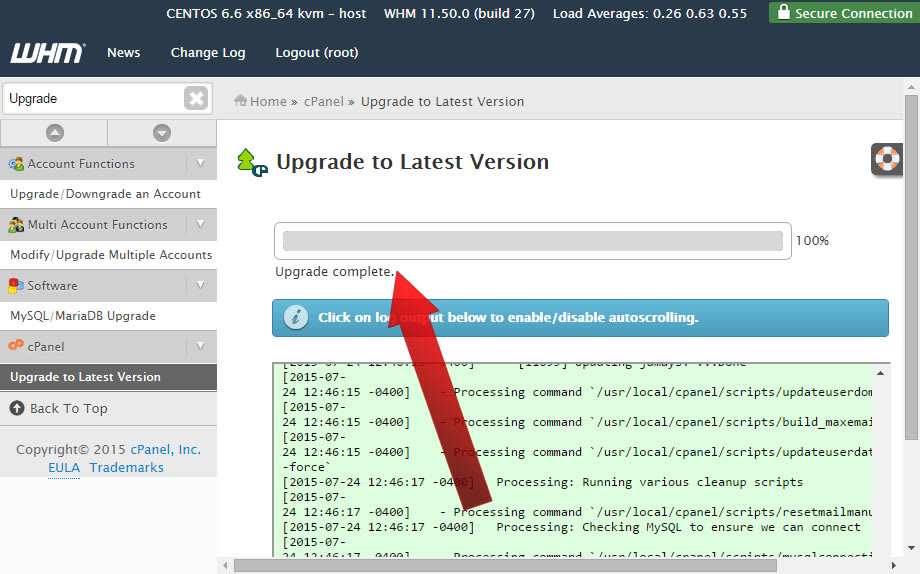Viewport: 920px width, 574px height.
Task: Click the upgrade progress bar
Action: (533, 241)
